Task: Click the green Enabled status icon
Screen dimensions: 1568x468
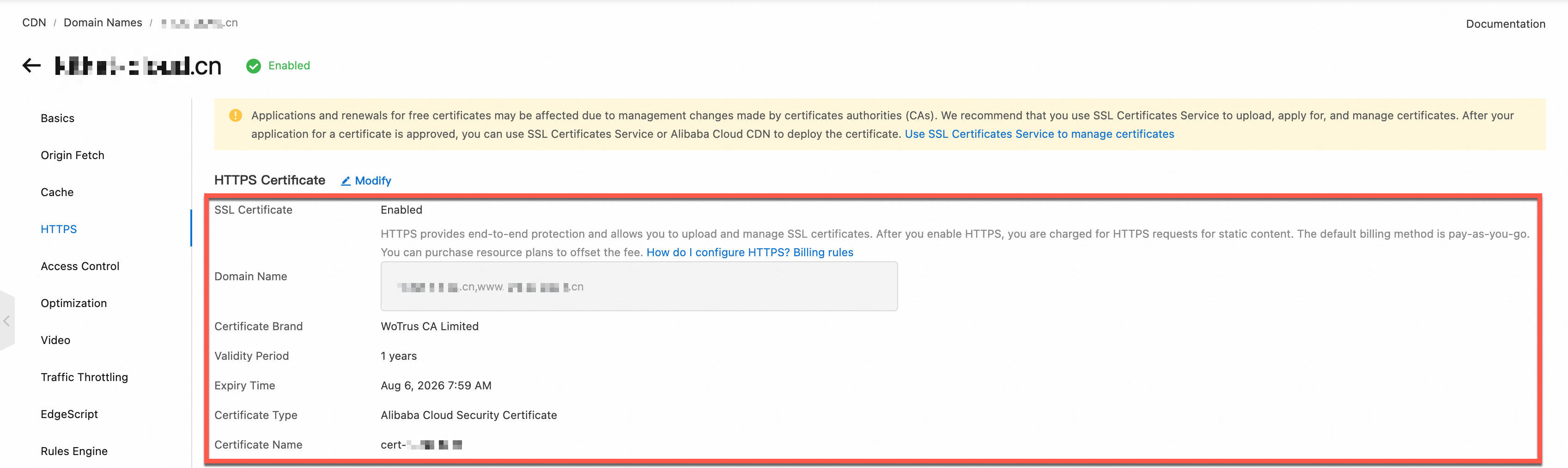Action: [x=253, y=66]
